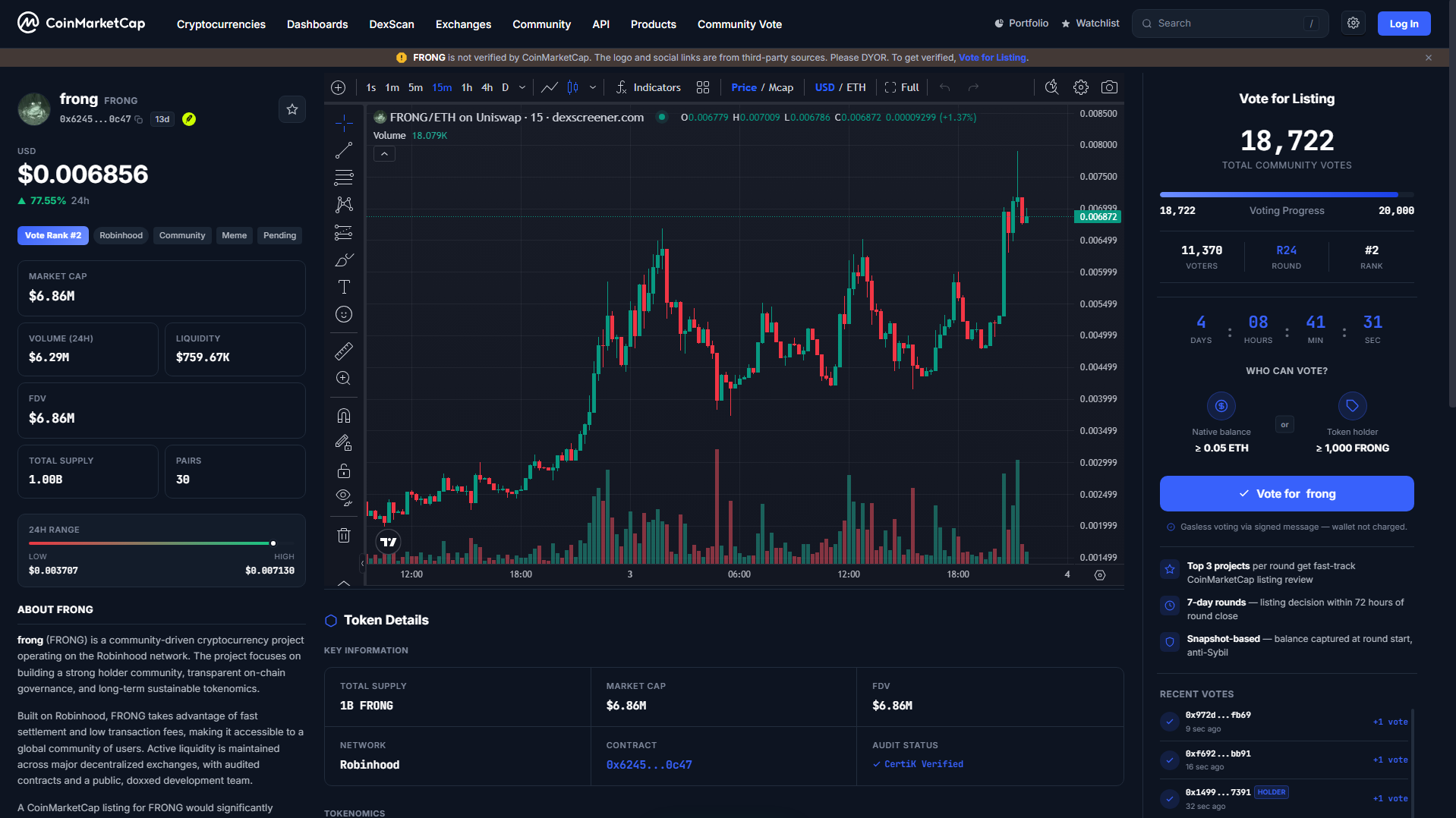Image resolution: width=1456 pixels, height=818 pixels.
Task: Click the Log In button
Action: [1404, 24]
